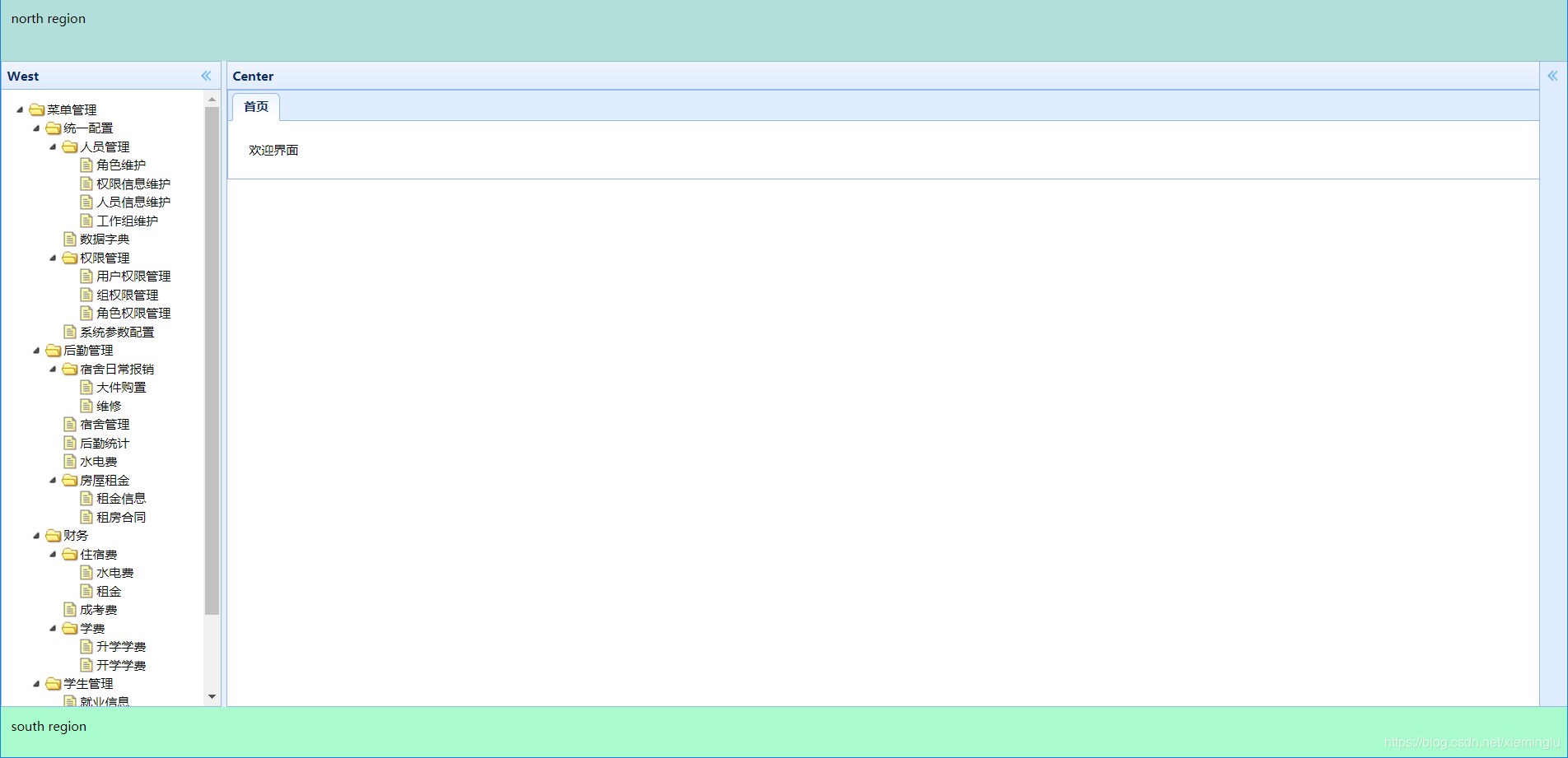
Task: Click the folder icon beside 人员管理
Action: point(69,146)
